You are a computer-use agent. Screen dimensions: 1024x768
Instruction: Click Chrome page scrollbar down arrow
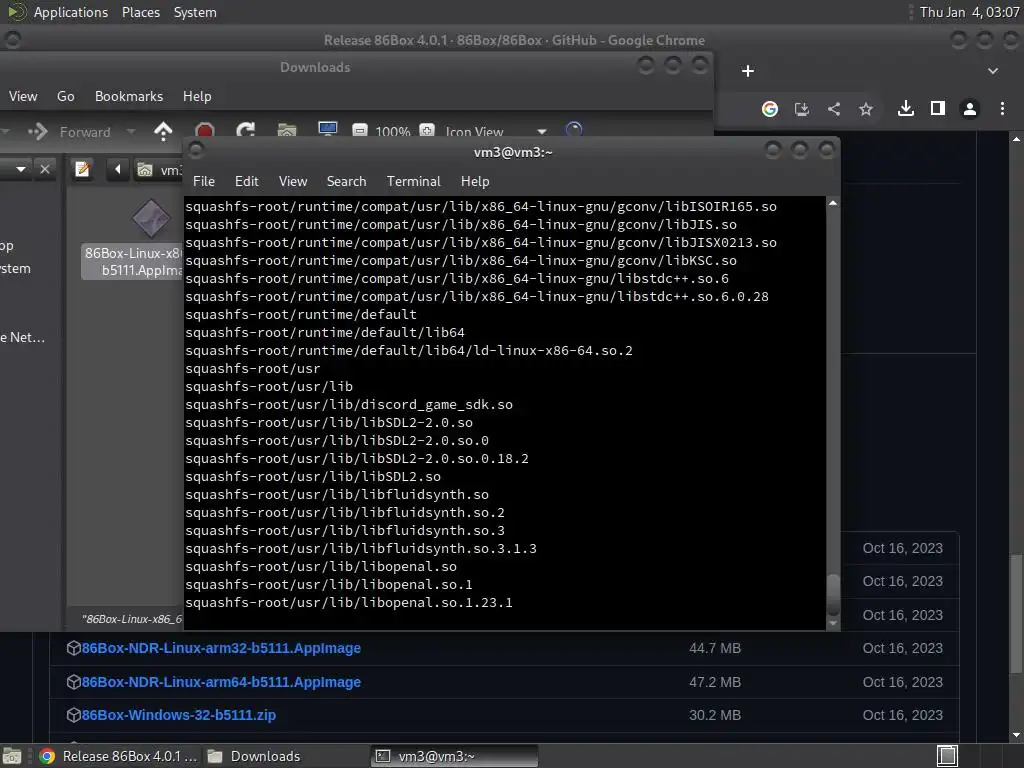(x=1016, y=735)
